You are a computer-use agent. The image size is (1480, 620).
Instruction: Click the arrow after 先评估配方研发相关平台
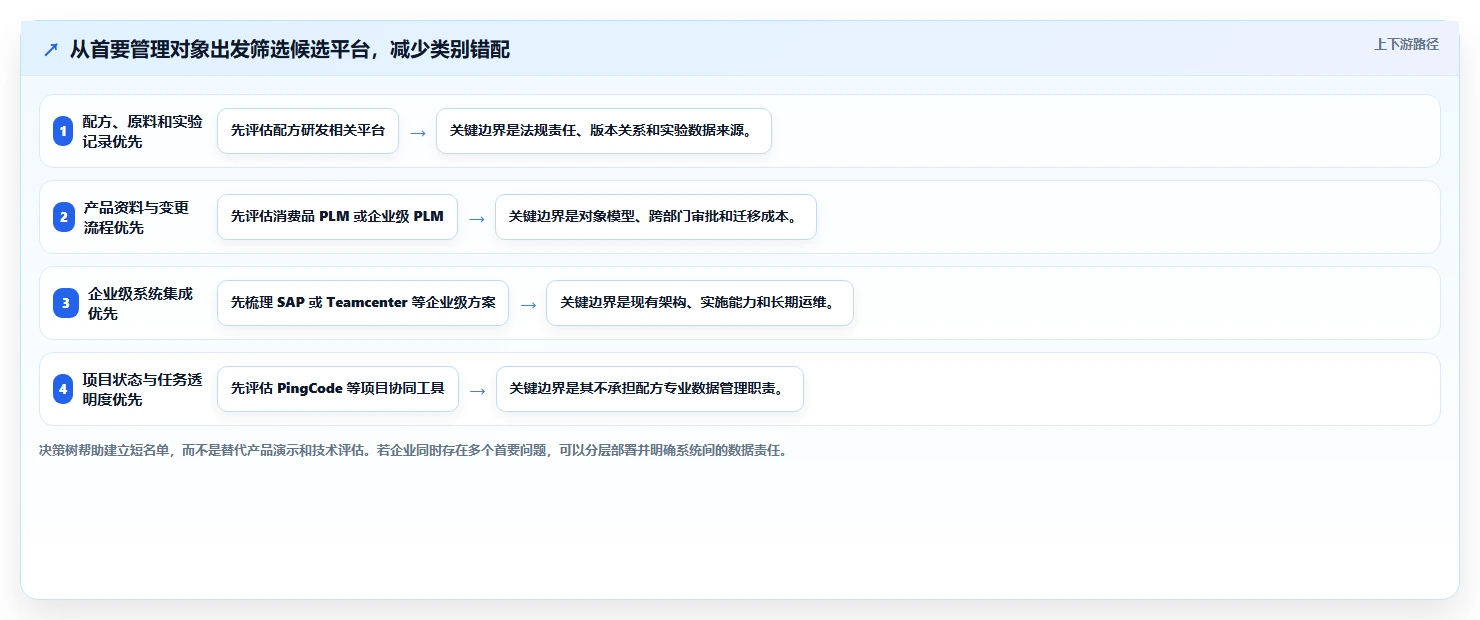[418, 132]
